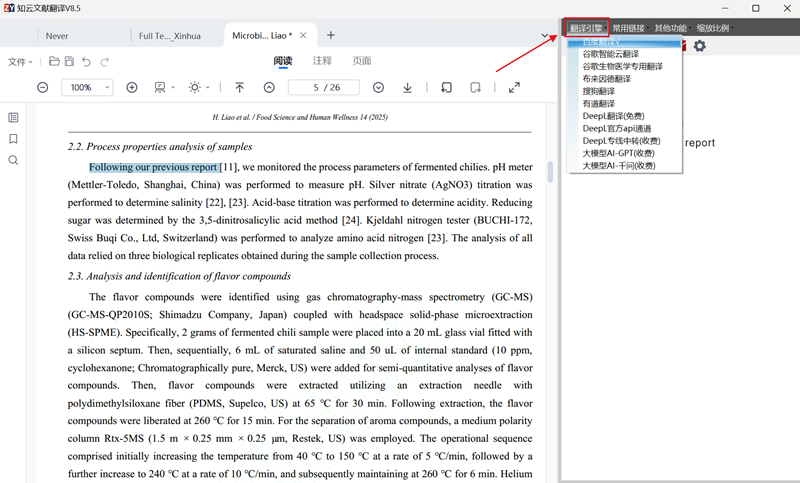Open the settings gear in translation panel

700,46
